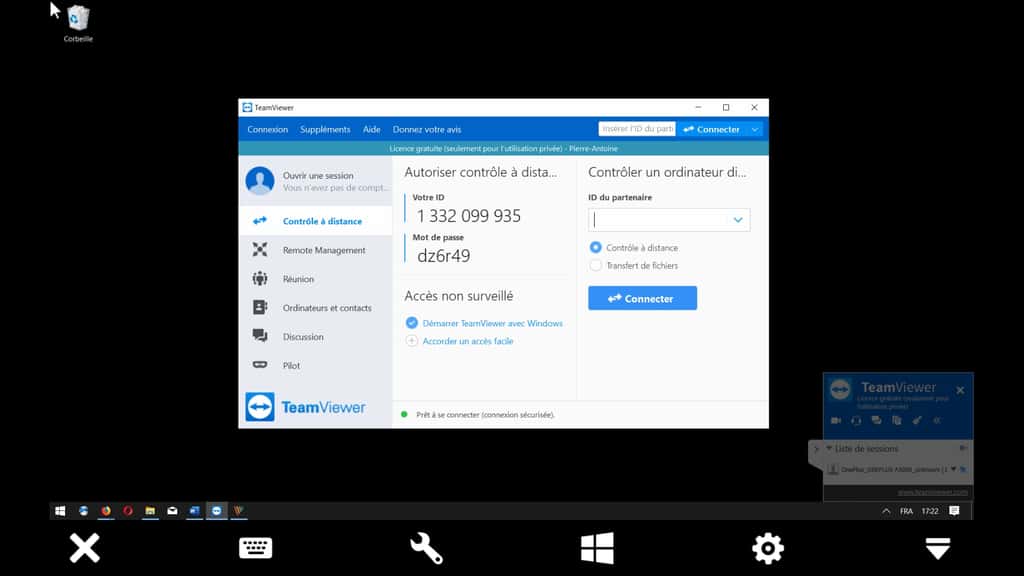Click the partner ID field in top bar

click(x=637, y=129)
